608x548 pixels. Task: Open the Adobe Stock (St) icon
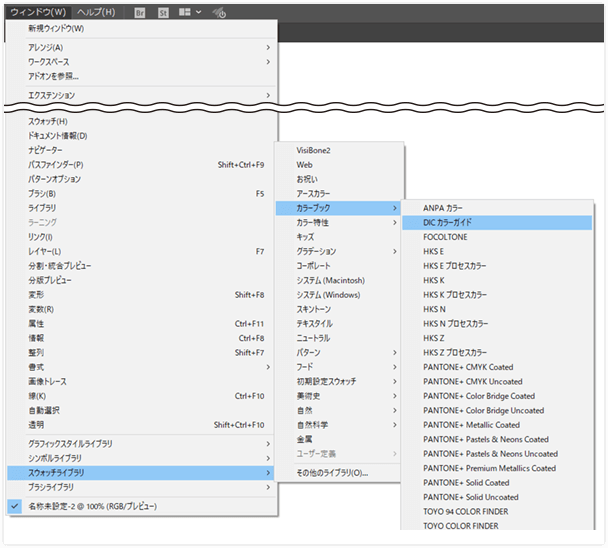coord(163,13)
